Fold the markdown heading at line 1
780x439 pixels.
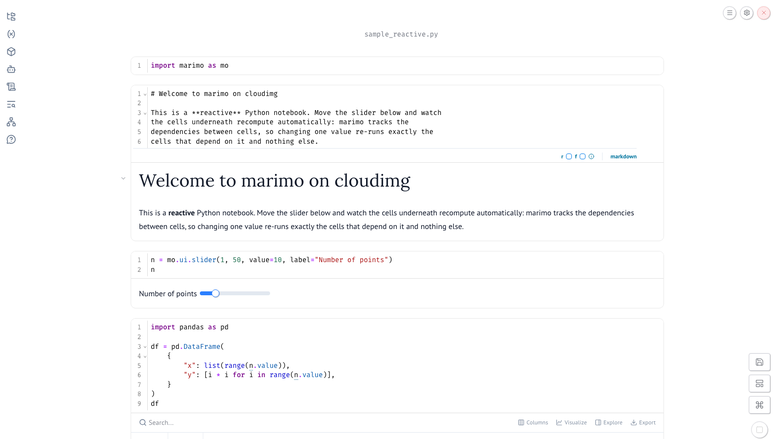coord(145,94)
